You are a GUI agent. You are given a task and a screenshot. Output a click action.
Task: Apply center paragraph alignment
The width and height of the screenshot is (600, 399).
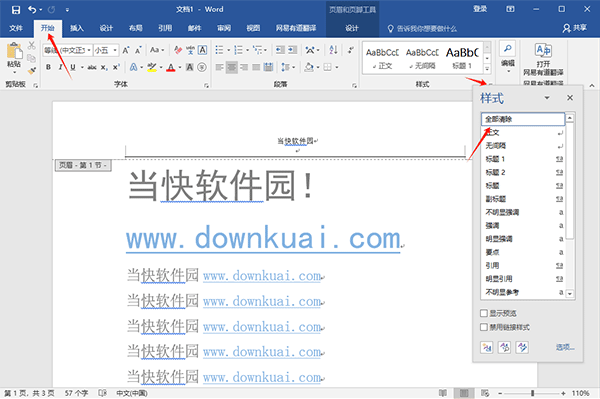(232, 67)
